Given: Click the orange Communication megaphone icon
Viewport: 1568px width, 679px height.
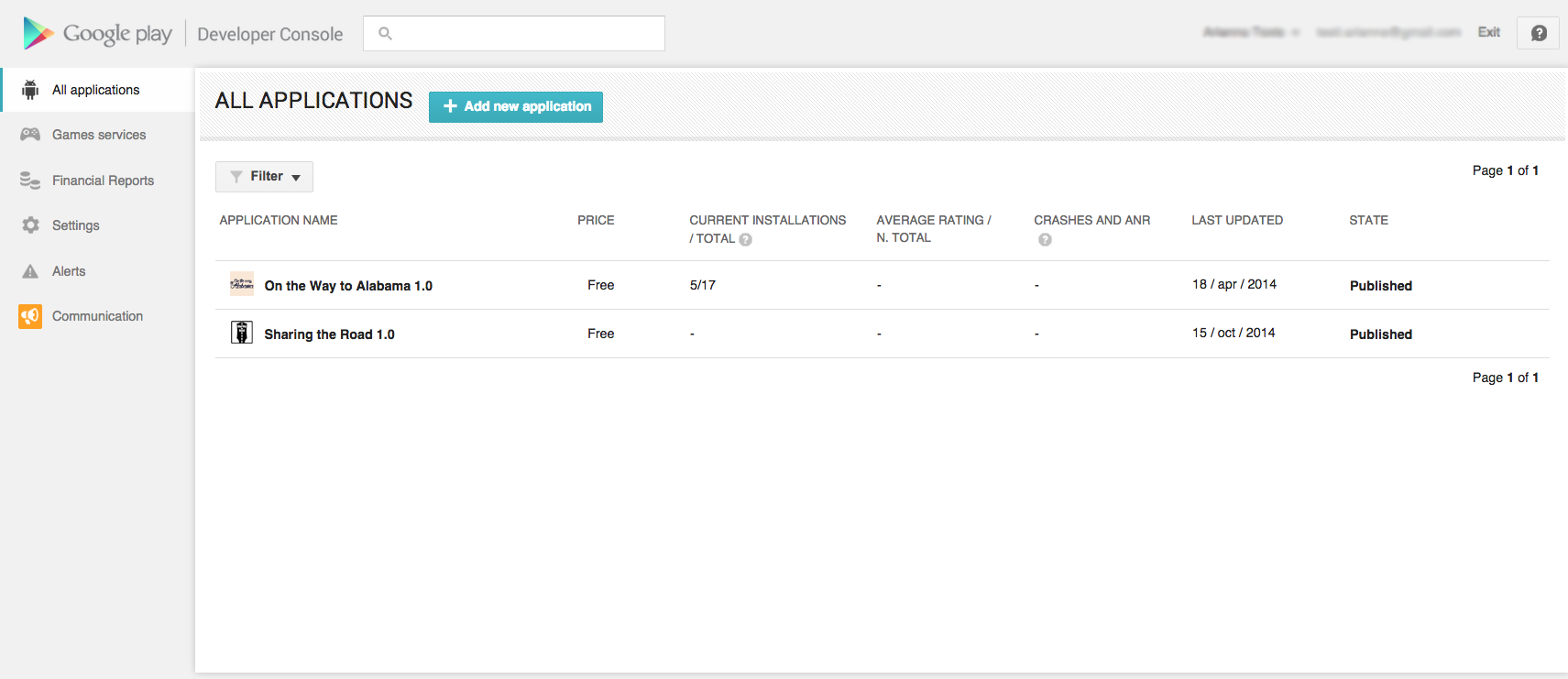Looking at the screenshot, I should (30, 316).
